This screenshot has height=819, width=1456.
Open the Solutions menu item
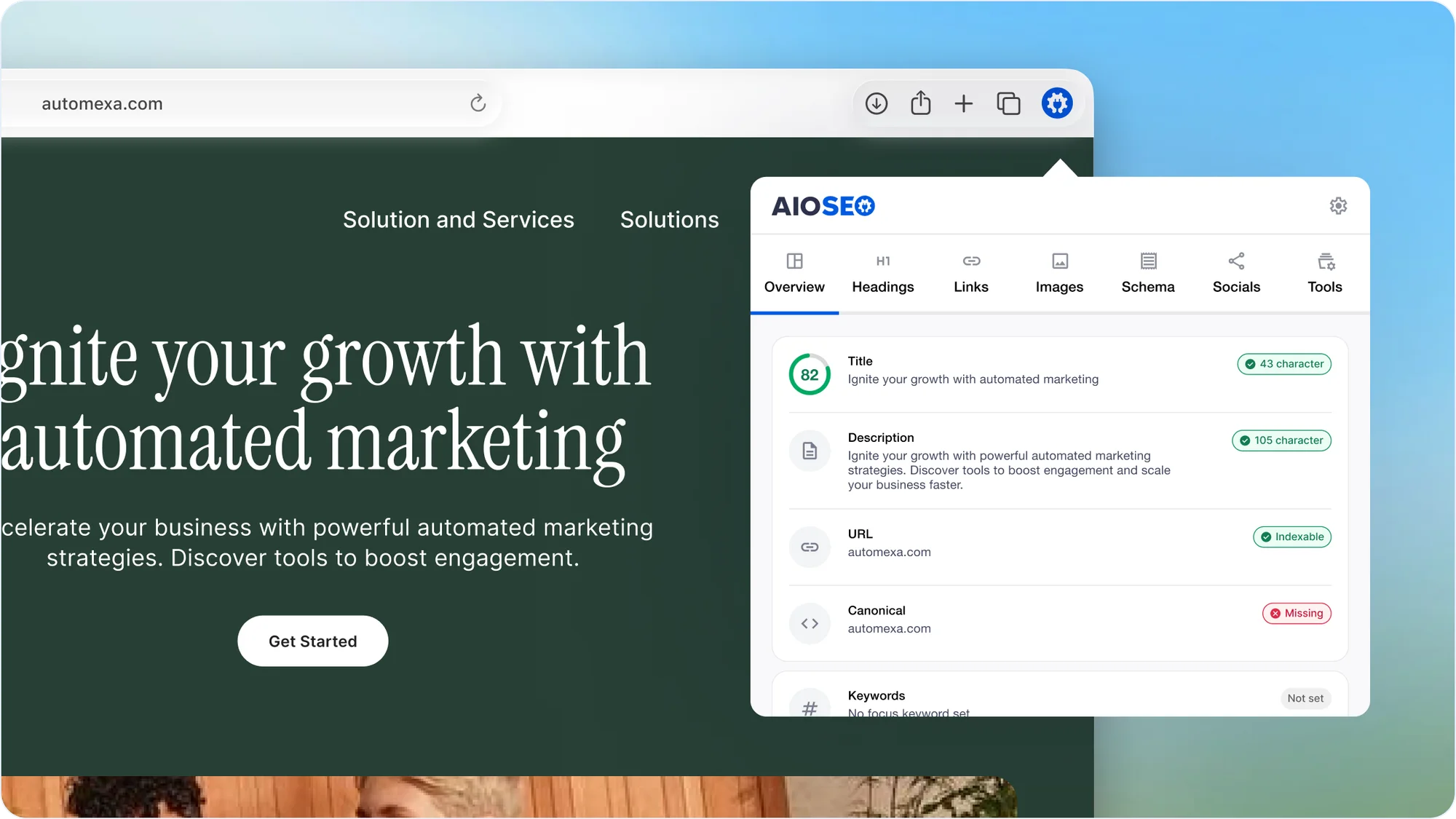click(669, 219)
